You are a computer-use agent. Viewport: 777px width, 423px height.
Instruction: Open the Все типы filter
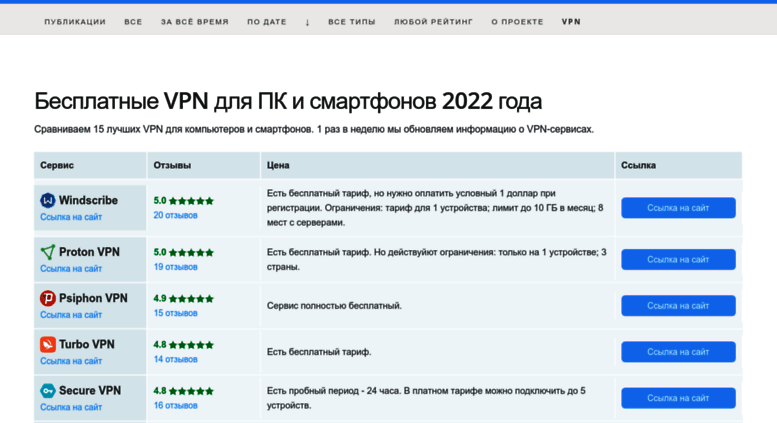[352, 22]
